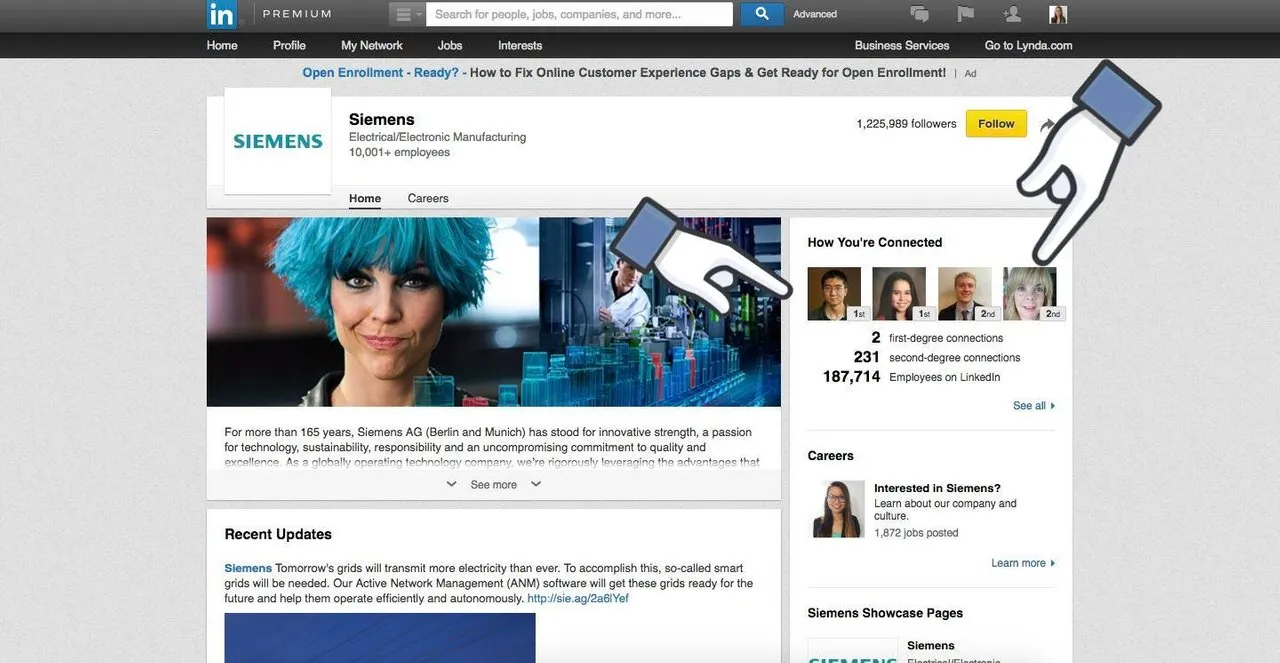Follow the Siemens company
The image size is (1280, 663).
[x=996, y=124]
